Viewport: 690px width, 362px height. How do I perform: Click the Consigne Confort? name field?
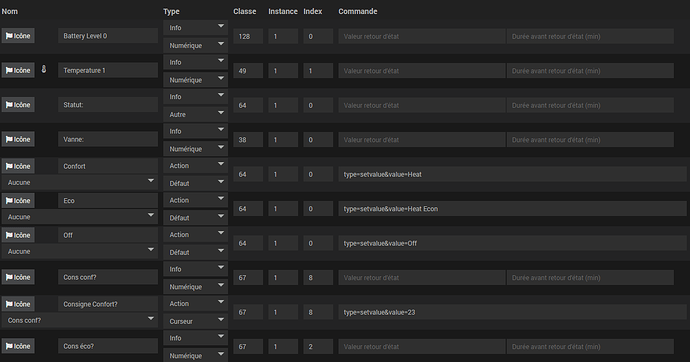point(108,304)
